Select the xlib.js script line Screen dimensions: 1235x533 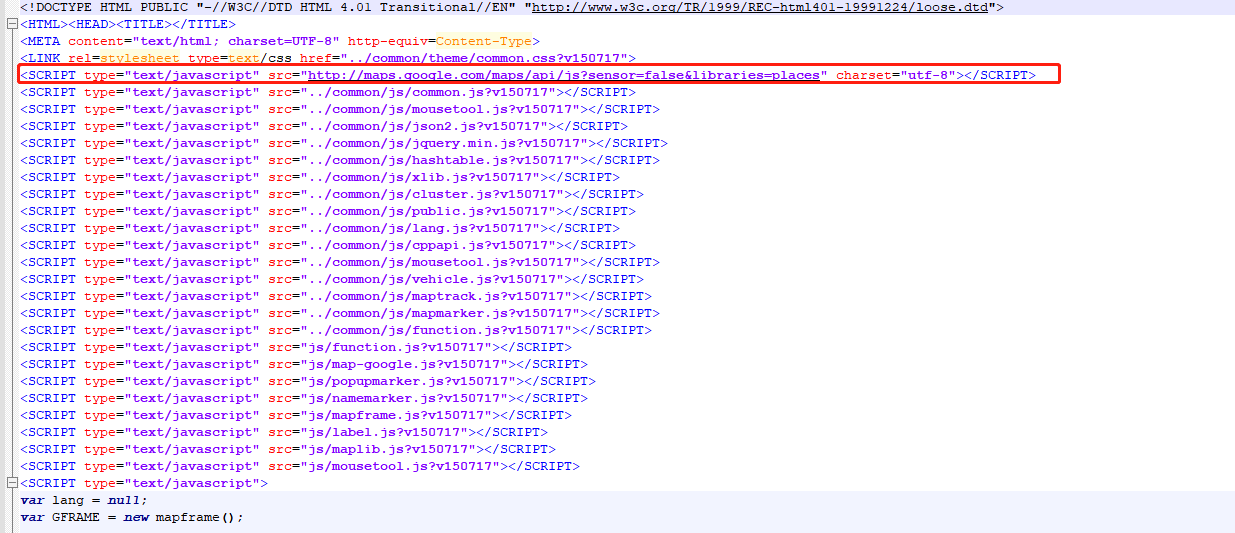tap(320, 178)
